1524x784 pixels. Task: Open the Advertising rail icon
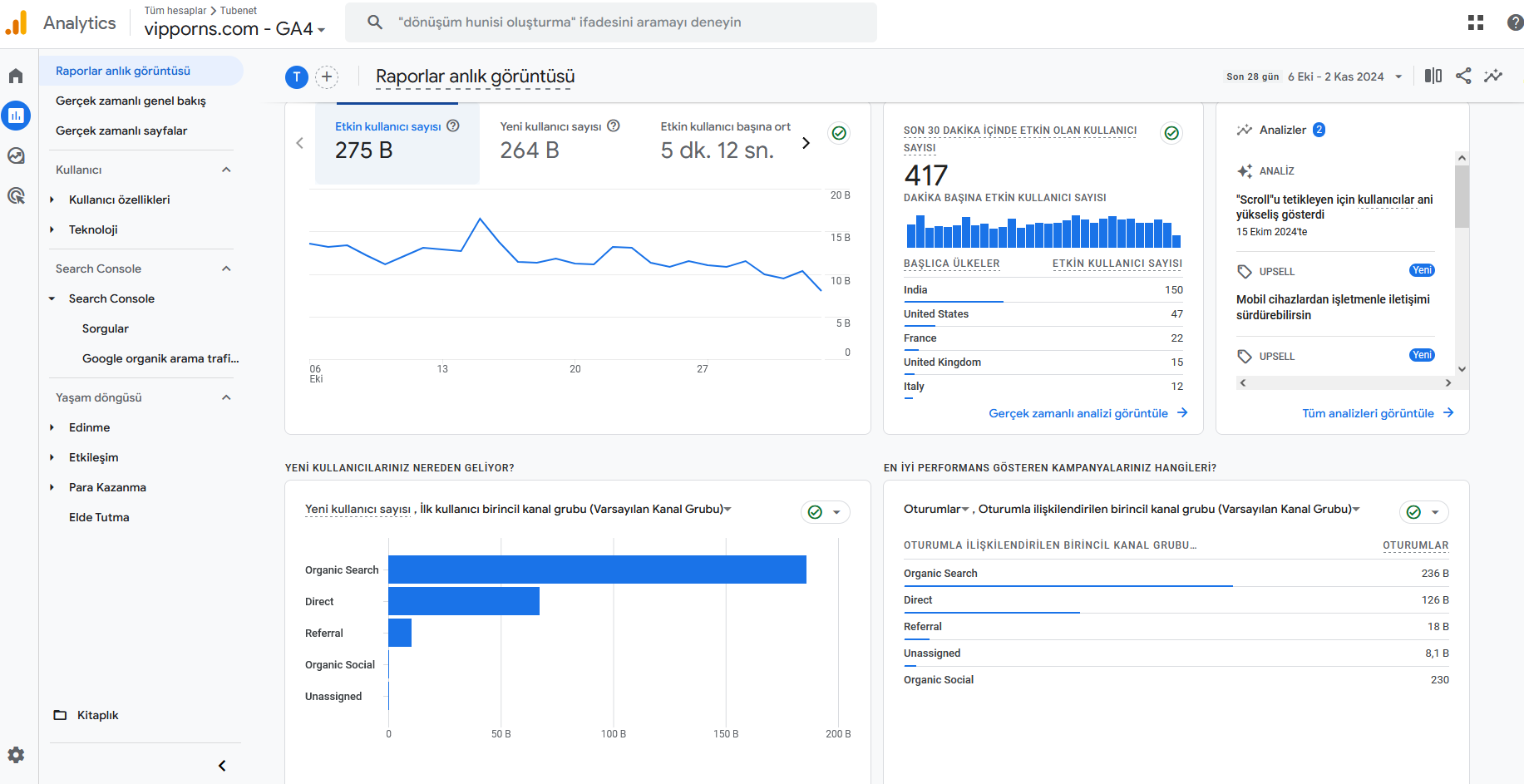[16, 195]
